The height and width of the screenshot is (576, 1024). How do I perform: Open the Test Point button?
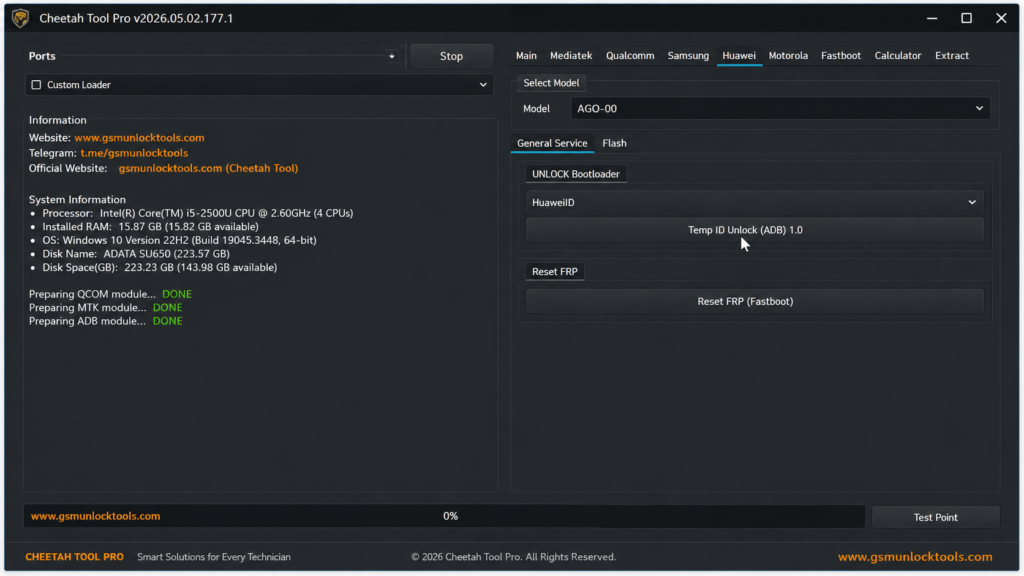pos(935,517)
